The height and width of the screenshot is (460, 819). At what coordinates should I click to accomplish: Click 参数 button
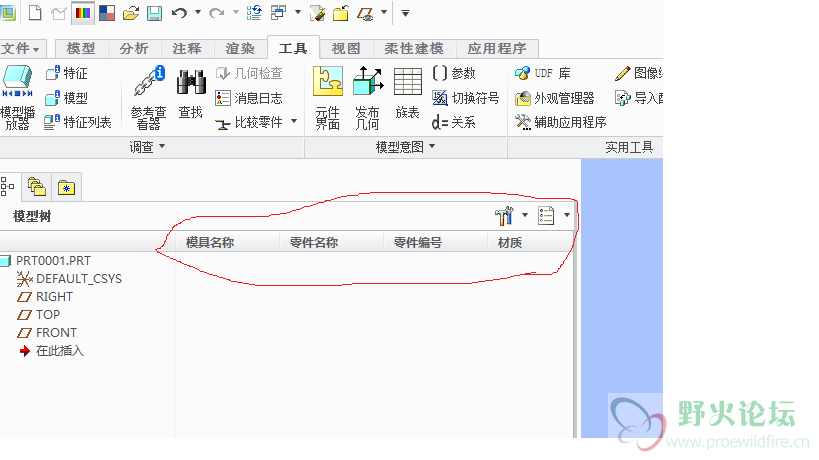[454, 73]
